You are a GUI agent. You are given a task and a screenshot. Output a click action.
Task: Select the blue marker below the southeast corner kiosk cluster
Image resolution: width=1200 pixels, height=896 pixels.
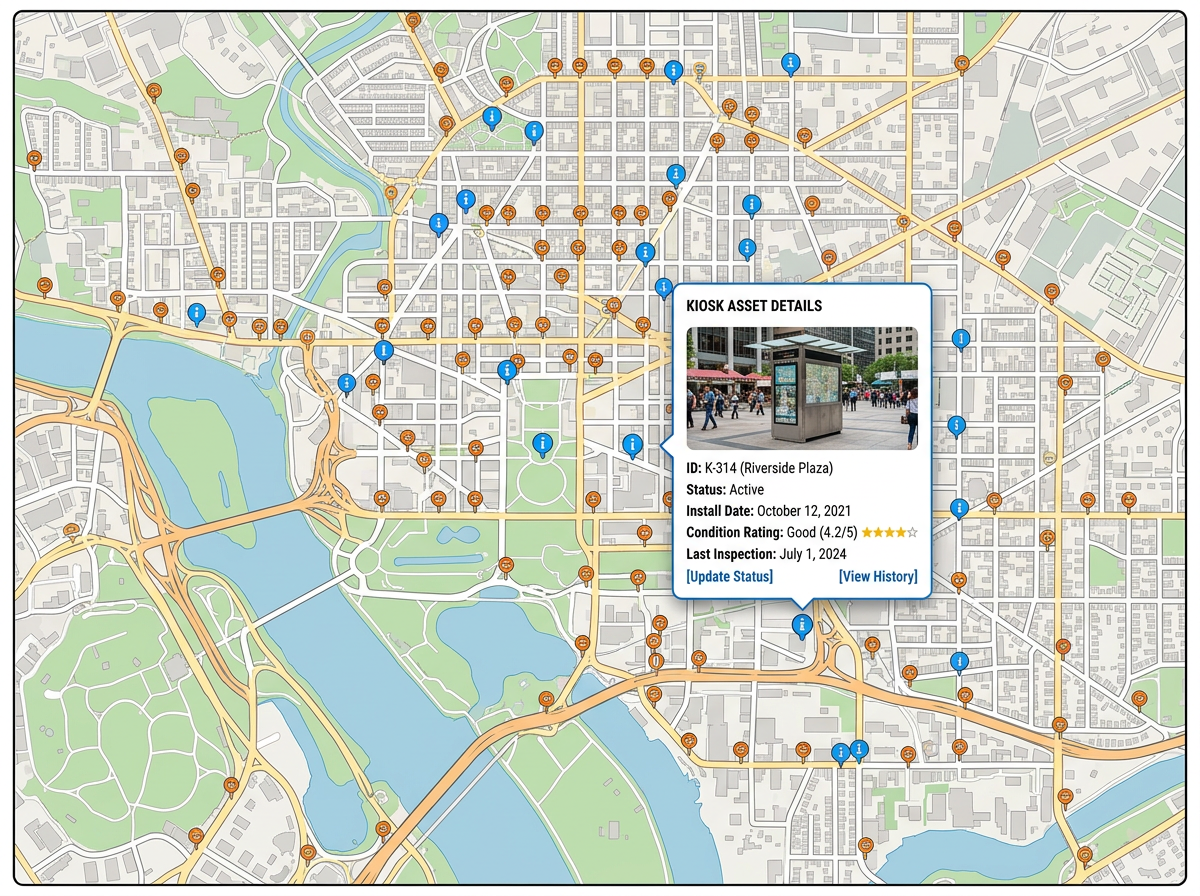[959, 661]
